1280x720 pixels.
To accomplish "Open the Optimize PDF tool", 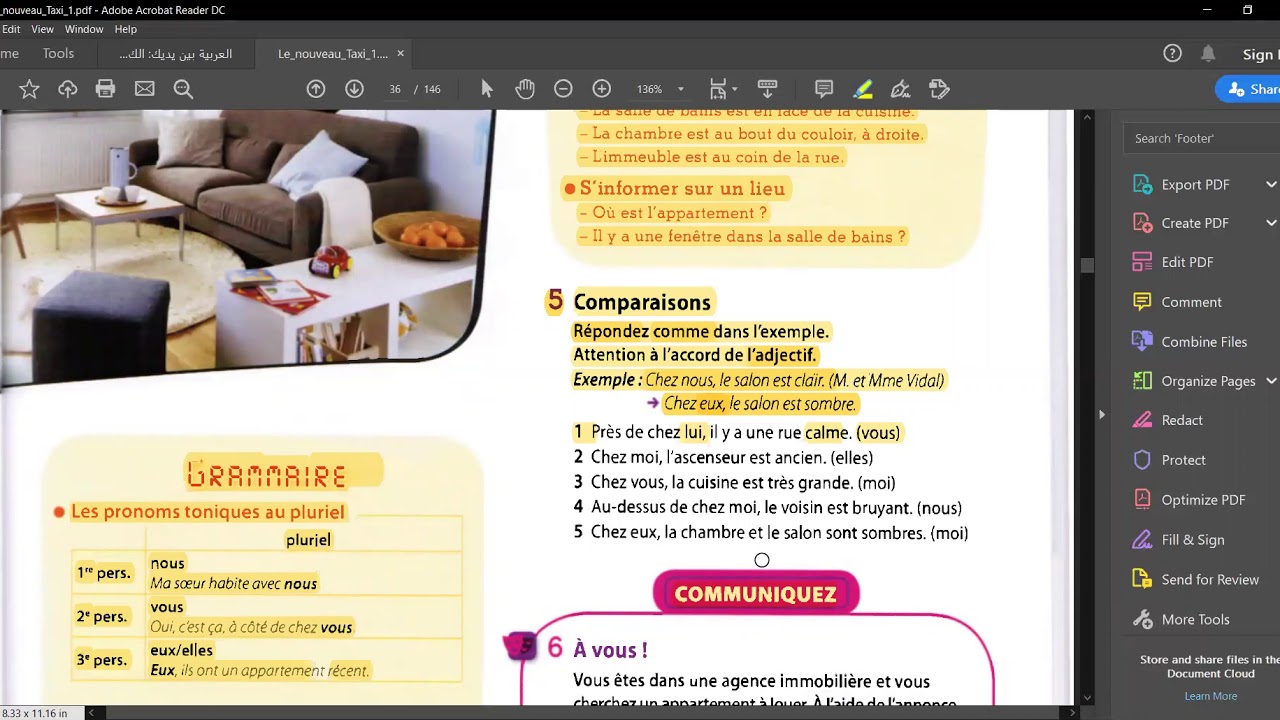I will (1203, 500).
